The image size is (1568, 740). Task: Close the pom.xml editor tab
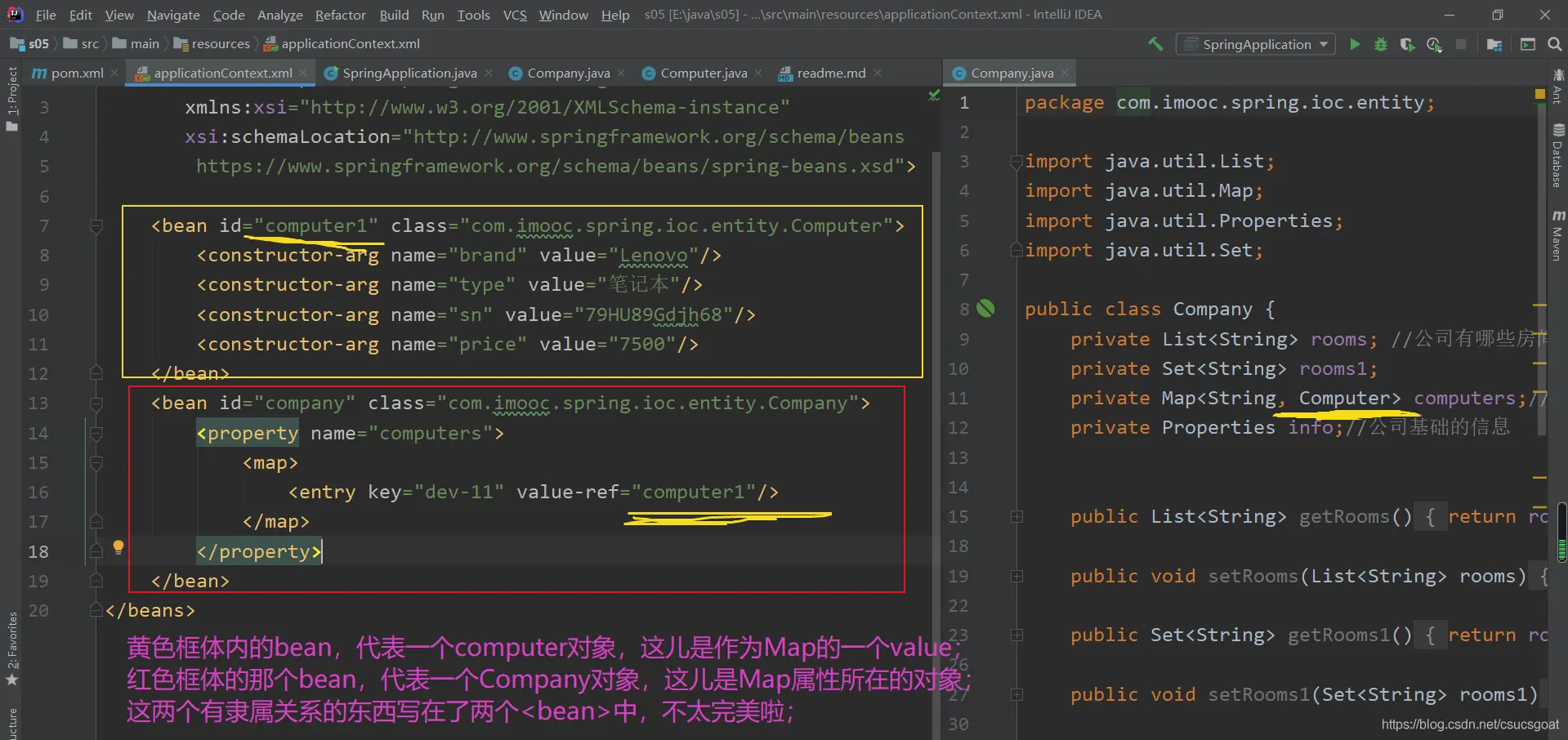coord(114,74)
